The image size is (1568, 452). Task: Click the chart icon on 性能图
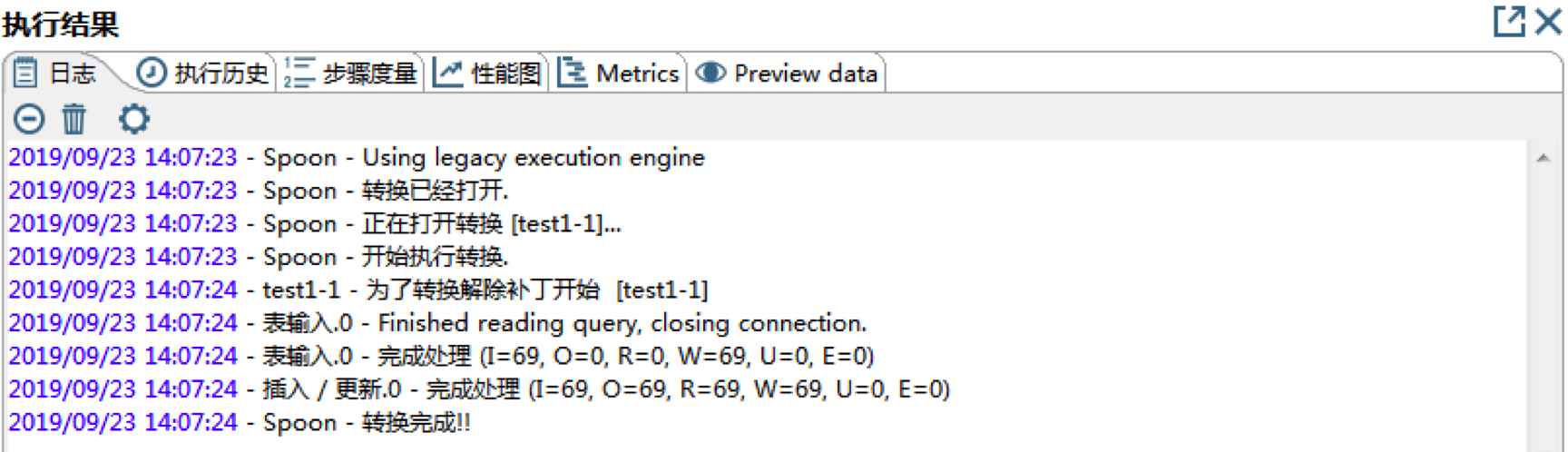448,74
